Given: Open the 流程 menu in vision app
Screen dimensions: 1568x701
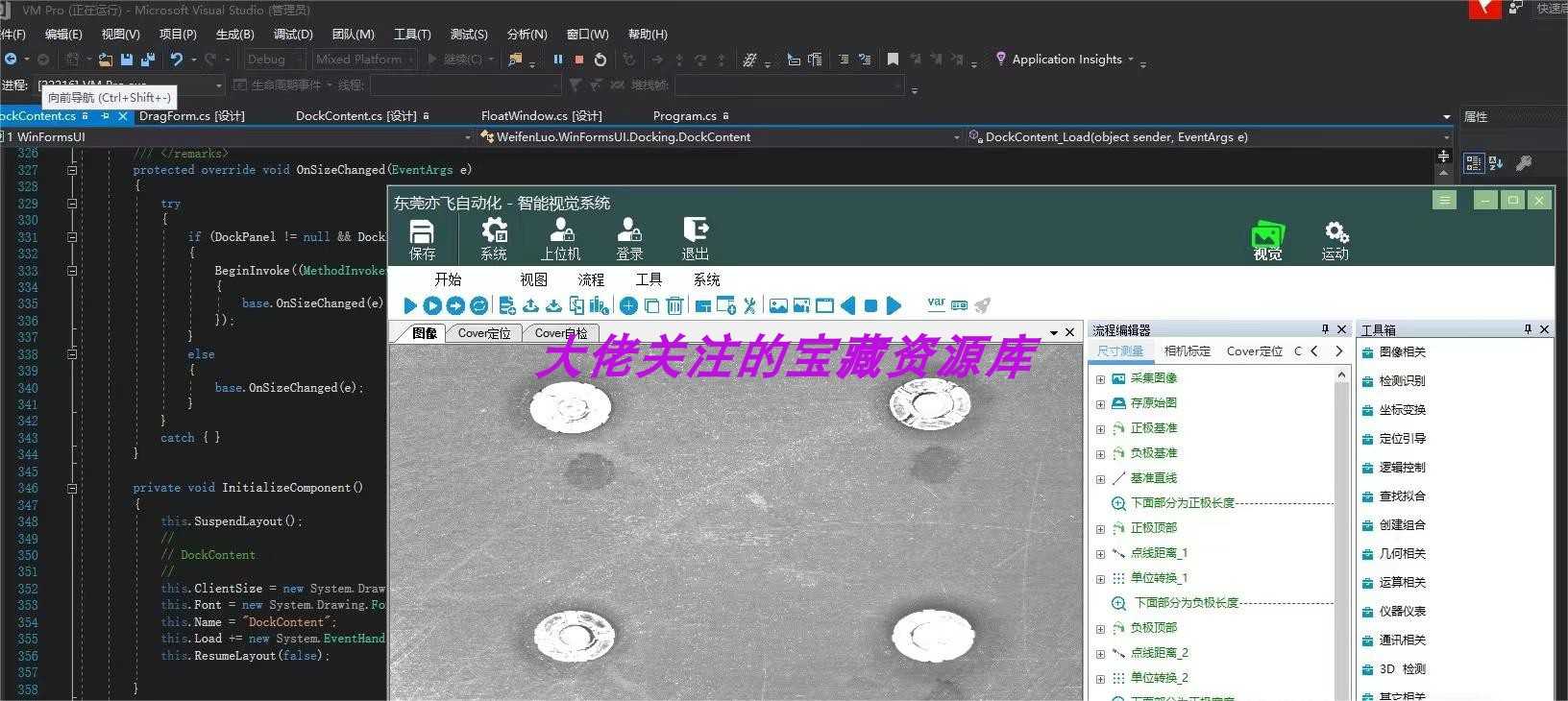Looking at the screenshot, I should 591,279.
